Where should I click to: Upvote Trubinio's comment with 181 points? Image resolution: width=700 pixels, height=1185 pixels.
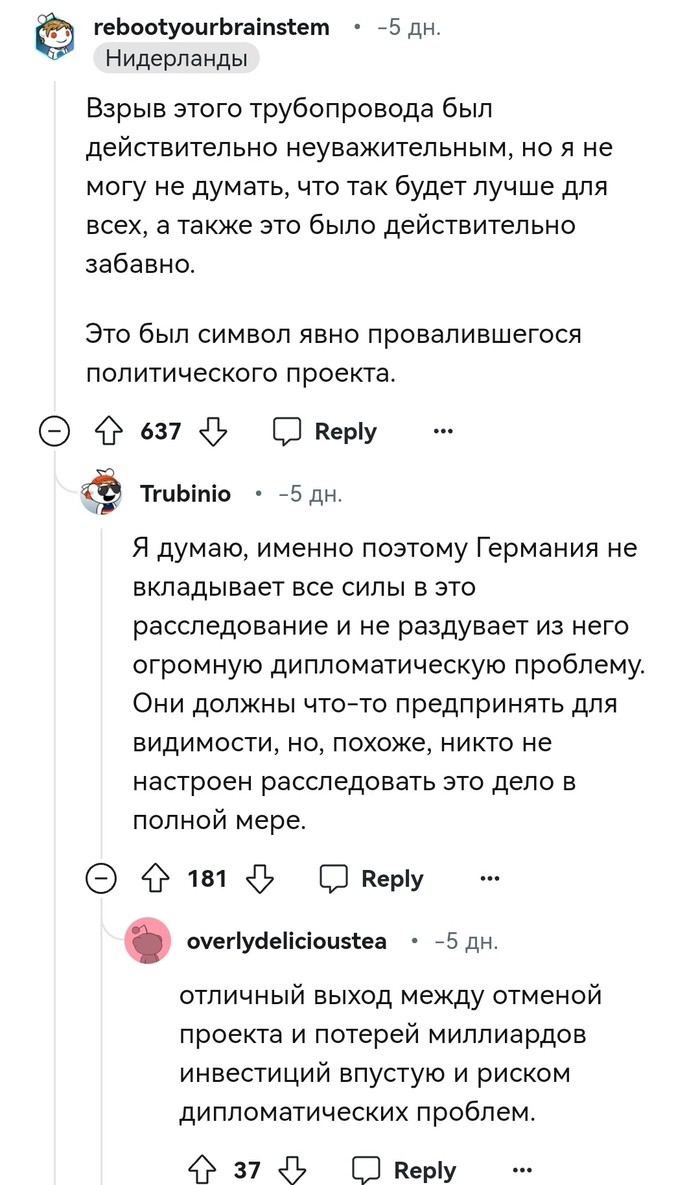point(153,879)
